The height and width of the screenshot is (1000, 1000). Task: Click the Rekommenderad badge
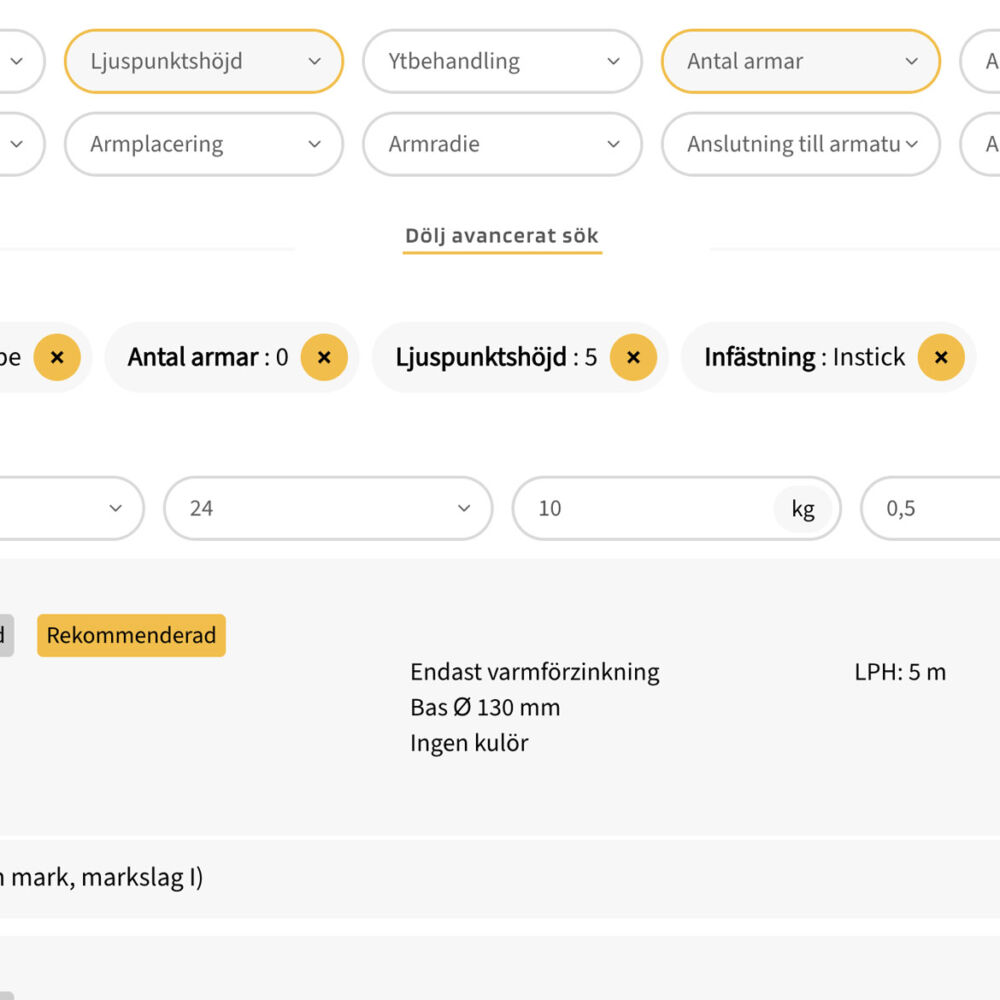coord(130,635)
